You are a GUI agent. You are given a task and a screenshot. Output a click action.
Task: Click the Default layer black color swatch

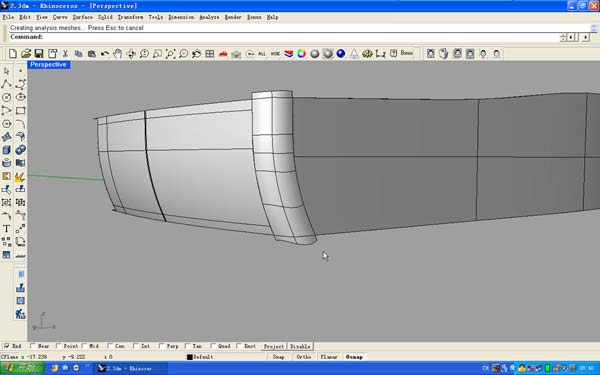pos(189,357)
